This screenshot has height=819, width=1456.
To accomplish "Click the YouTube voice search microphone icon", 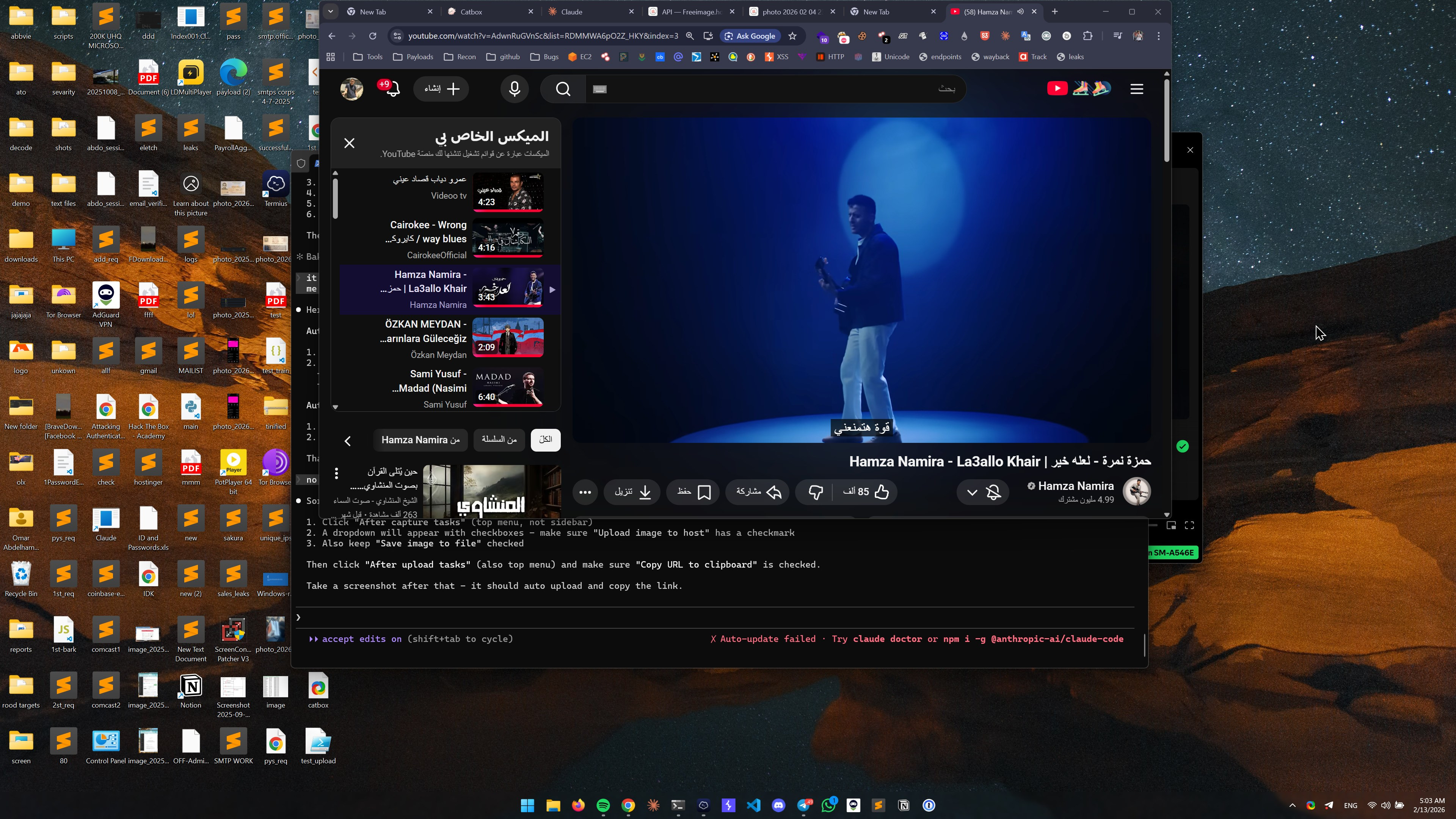I will click(515, 89).
